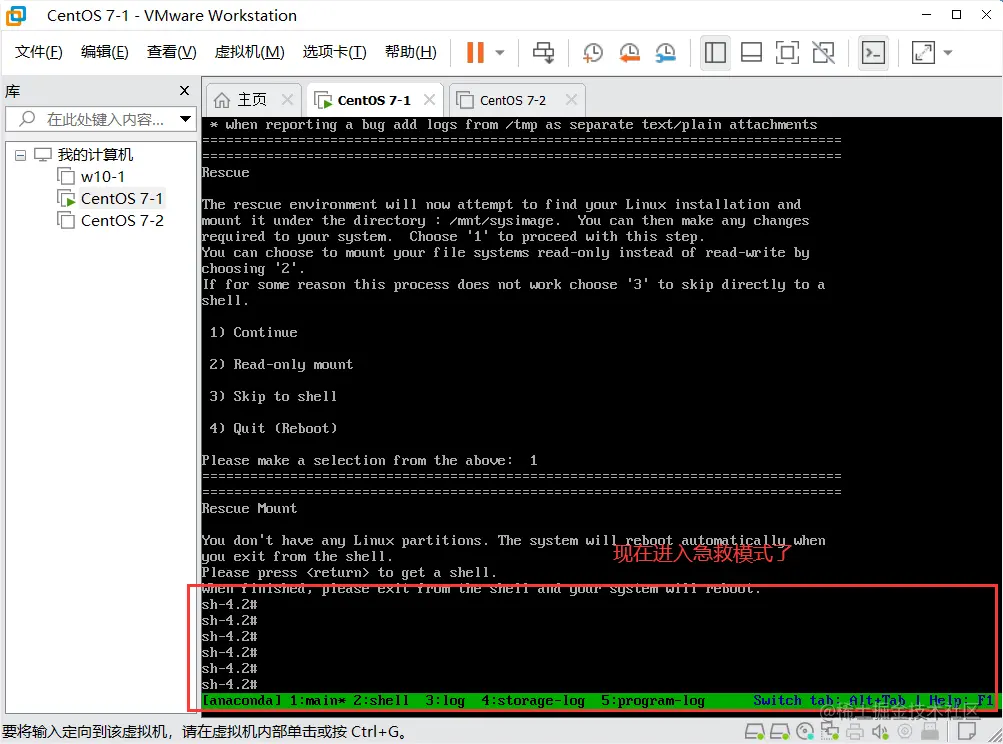Select w10-1 in the library
The height and width of the screenshot is (744, 1003).
click(x=102, y=177)
